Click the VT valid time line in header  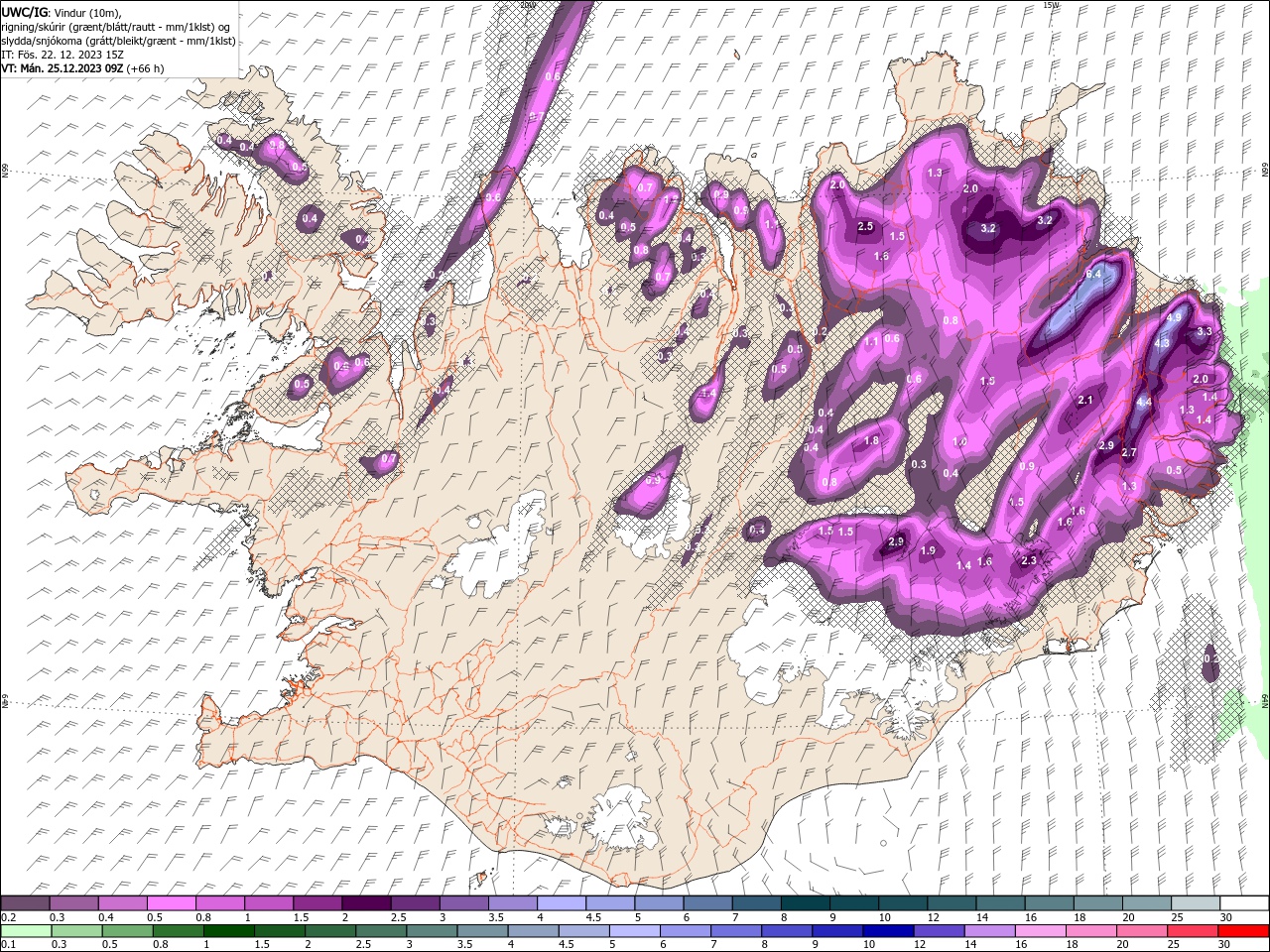click(x=82, y=68)
